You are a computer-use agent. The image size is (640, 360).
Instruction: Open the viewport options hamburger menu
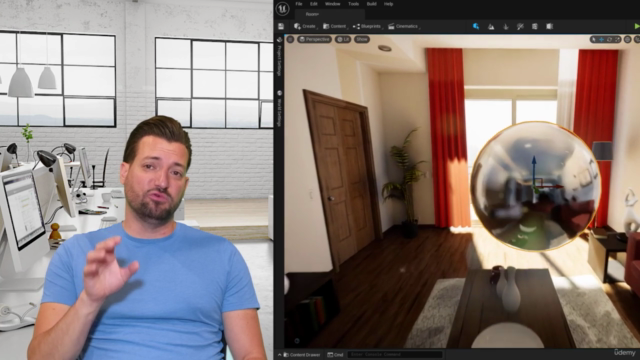click(290, 39)
